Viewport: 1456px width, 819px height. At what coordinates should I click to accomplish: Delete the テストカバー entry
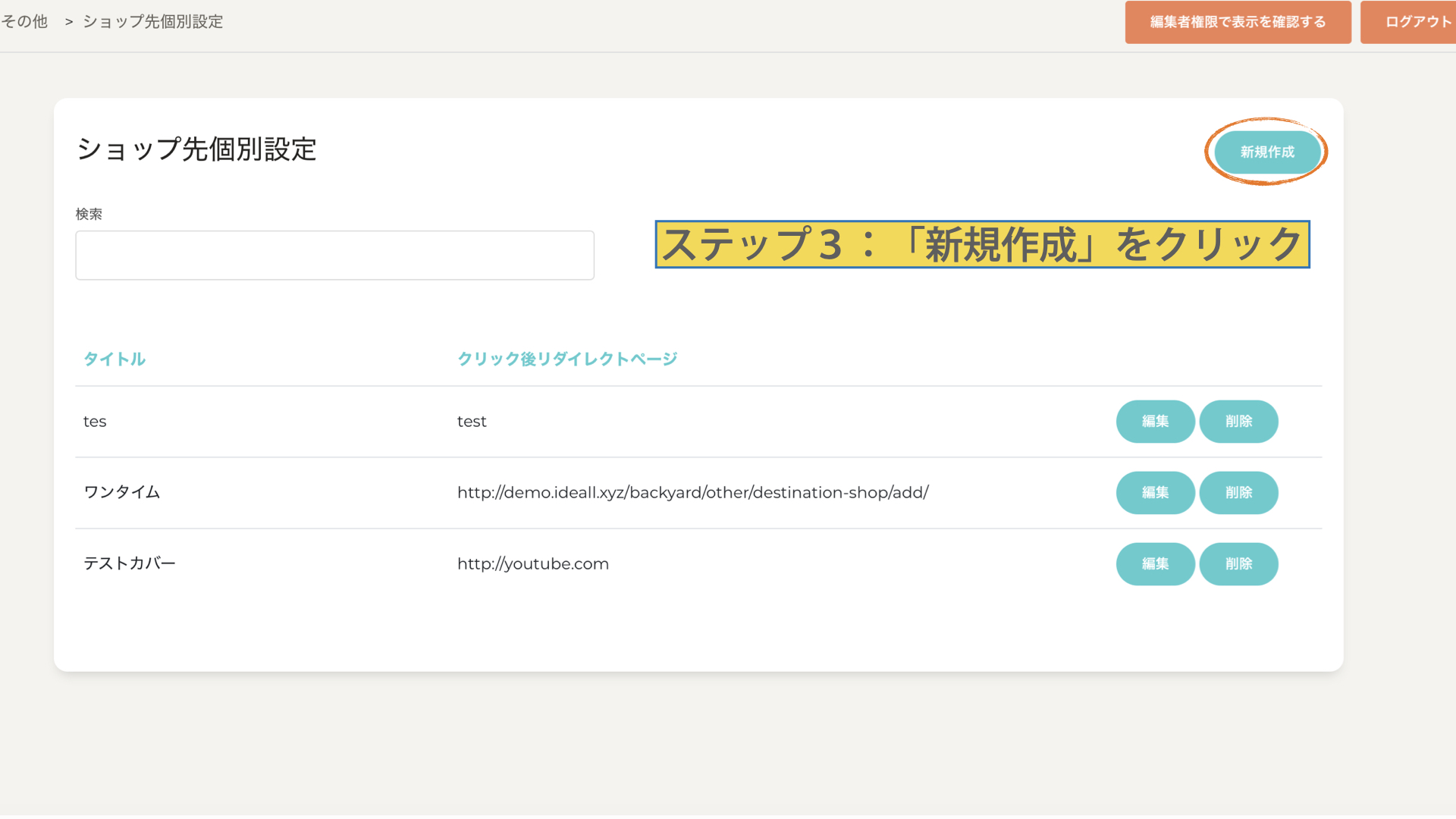coord(1238,564)
